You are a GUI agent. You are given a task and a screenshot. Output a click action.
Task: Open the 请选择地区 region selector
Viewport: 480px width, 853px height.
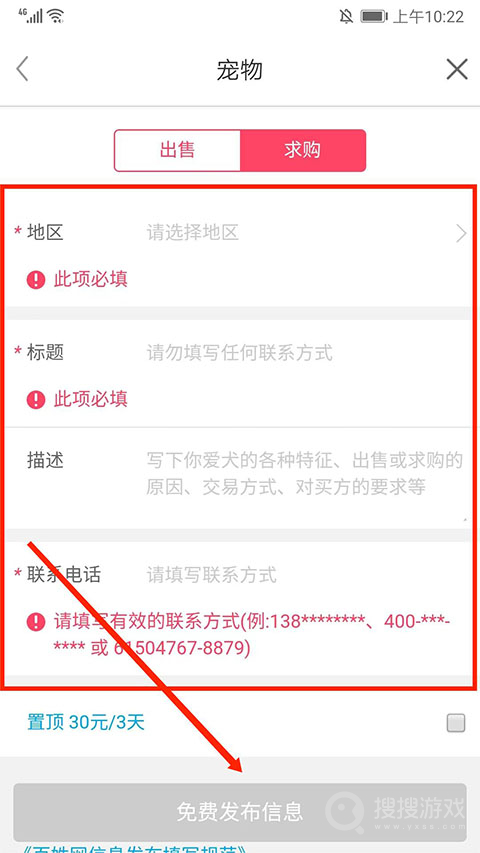pos(192,233)
